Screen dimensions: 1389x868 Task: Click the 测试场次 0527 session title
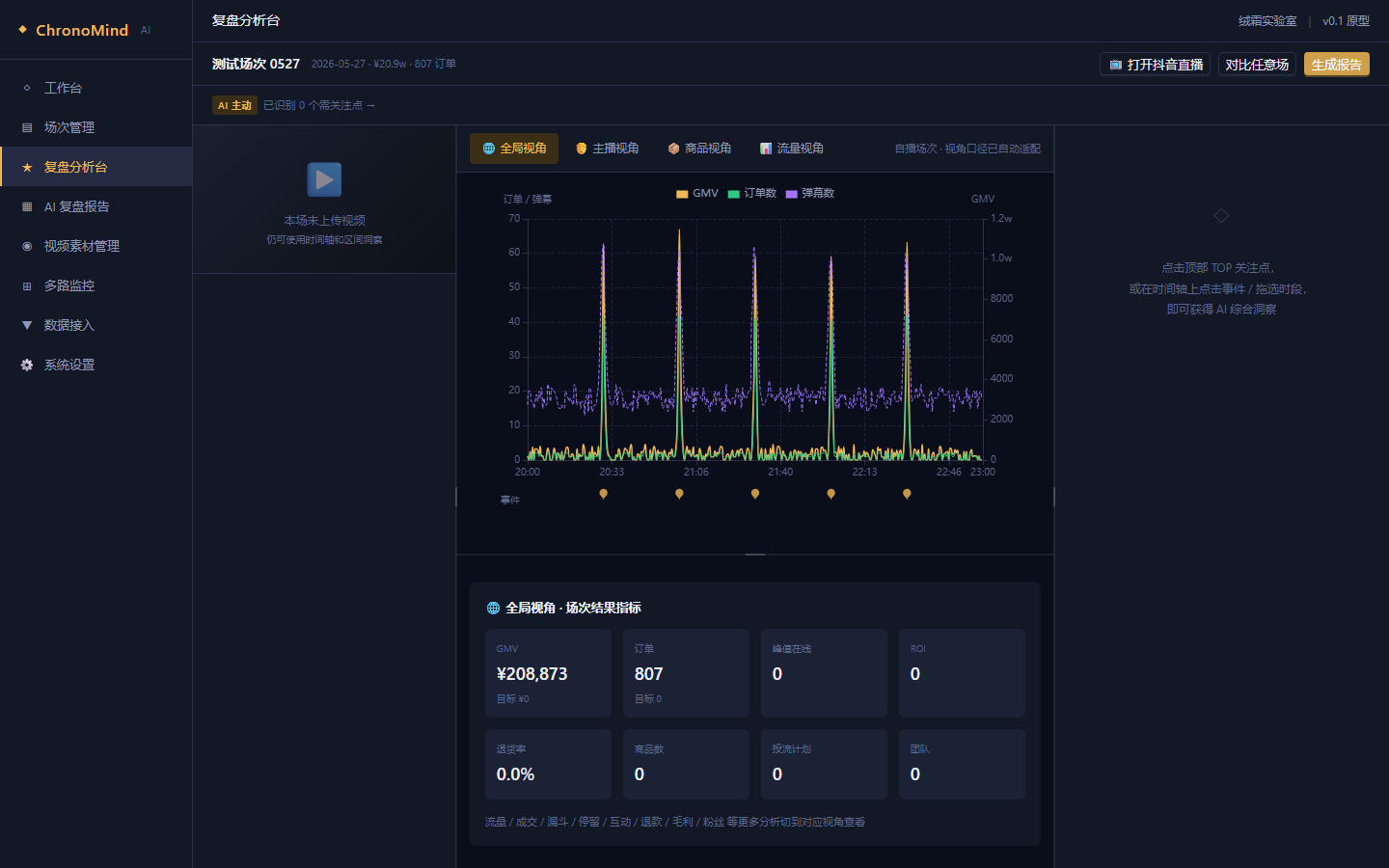coord(256,64)
